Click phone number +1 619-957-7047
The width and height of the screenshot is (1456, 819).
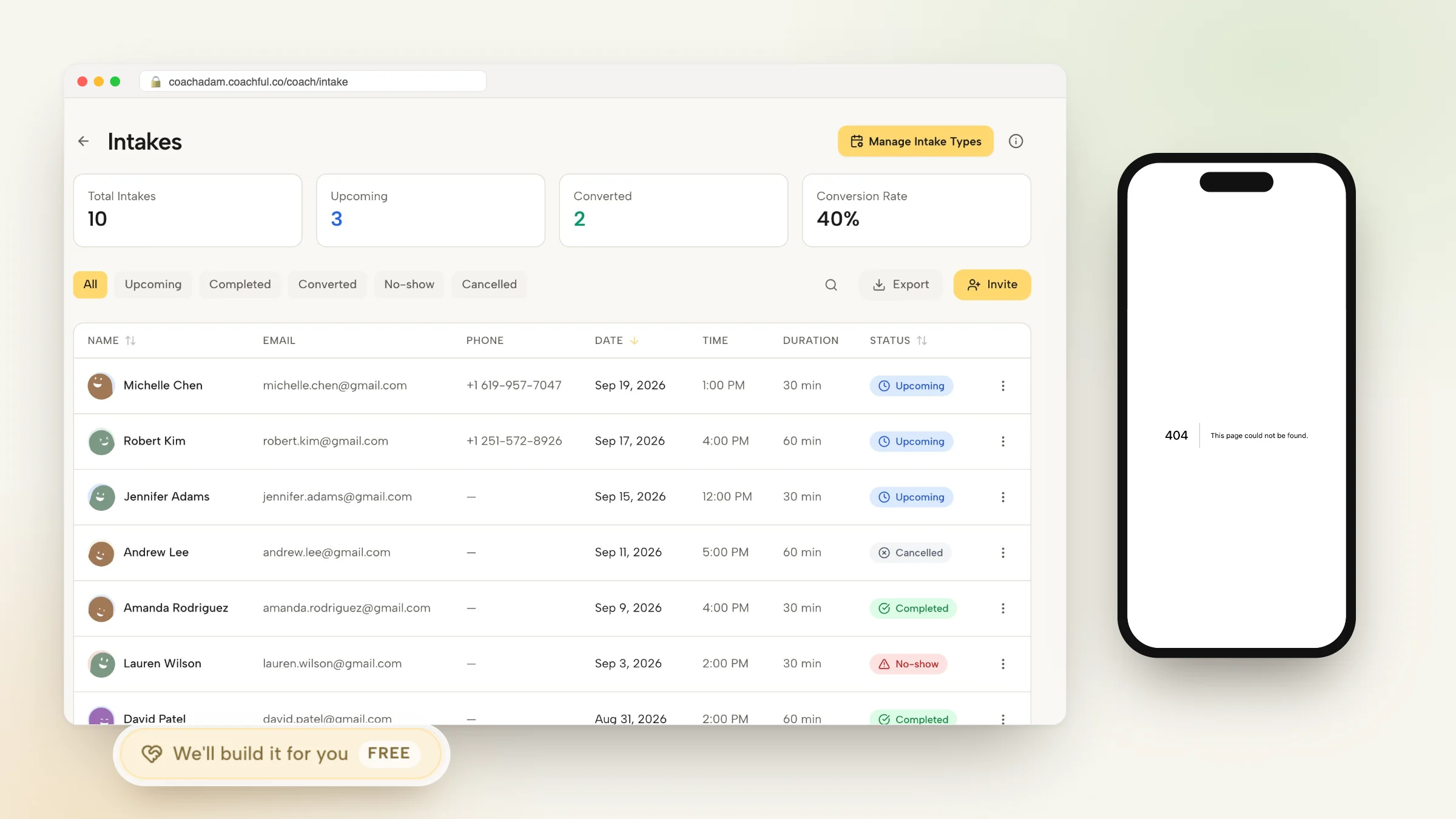pos(514,385)
